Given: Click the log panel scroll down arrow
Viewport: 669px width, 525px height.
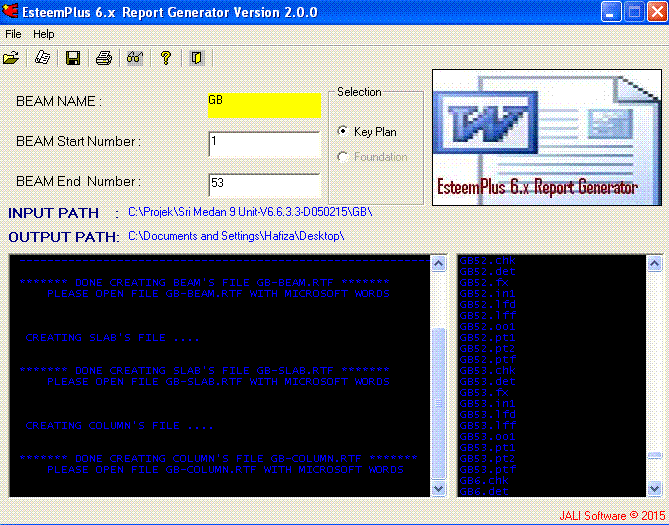Looking at the screenshot, I should [439, 488].
